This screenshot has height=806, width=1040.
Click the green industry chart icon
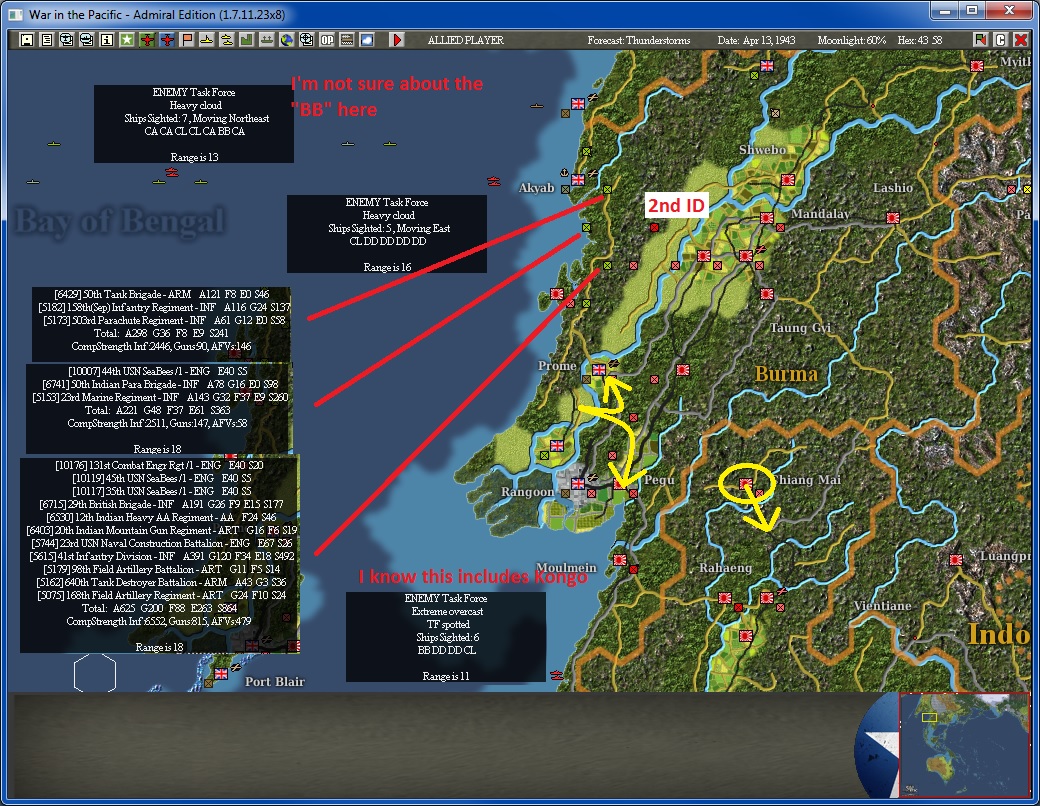click(x=246, y=40)
